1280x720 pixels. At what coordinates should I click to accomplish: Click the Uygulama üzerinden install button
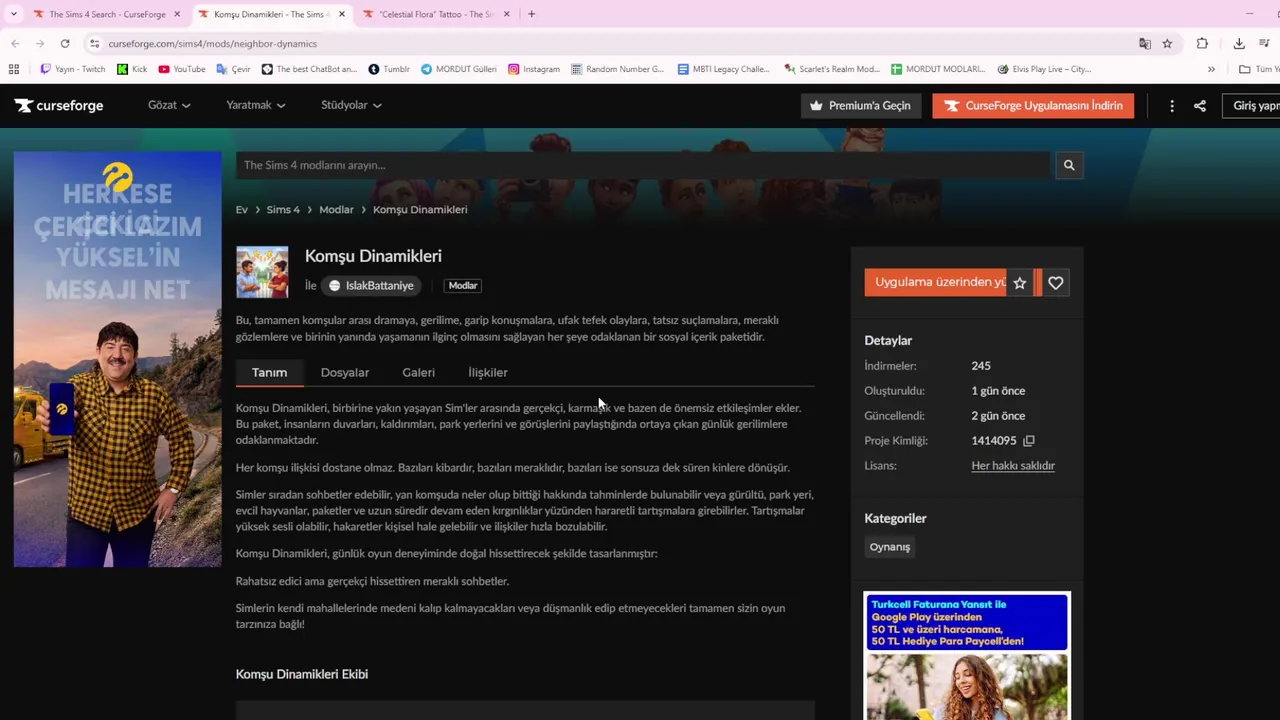tap(935, 282)
